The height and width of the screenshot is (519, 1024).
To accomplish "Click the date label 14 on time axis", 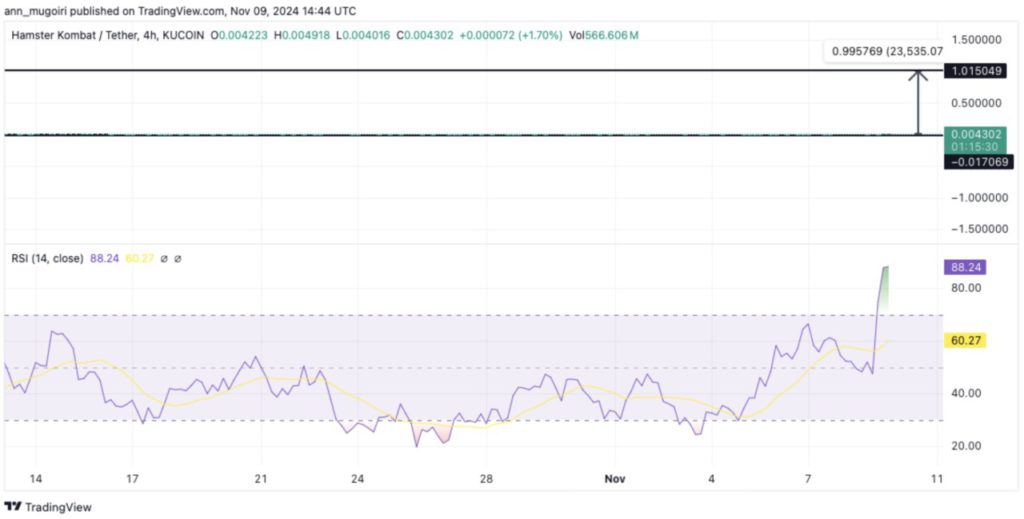I will (x=35, y=479).
